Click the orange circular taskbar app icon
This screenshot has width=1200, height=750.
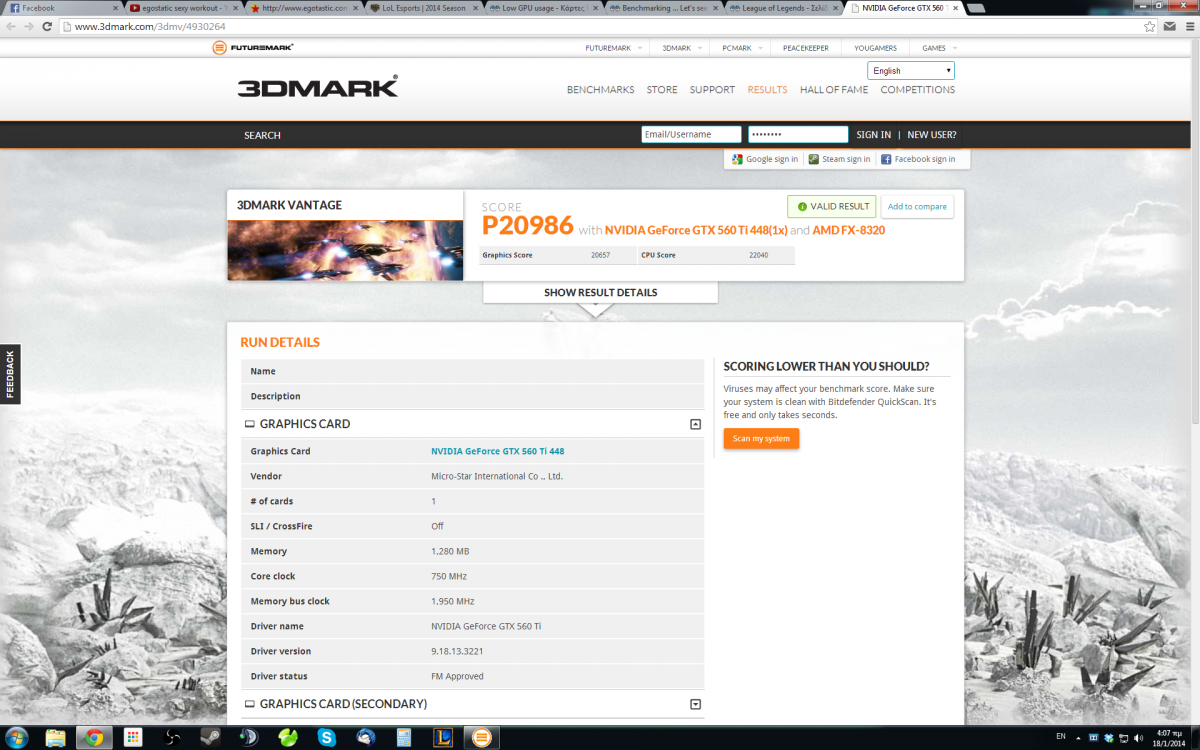point(481,738)
